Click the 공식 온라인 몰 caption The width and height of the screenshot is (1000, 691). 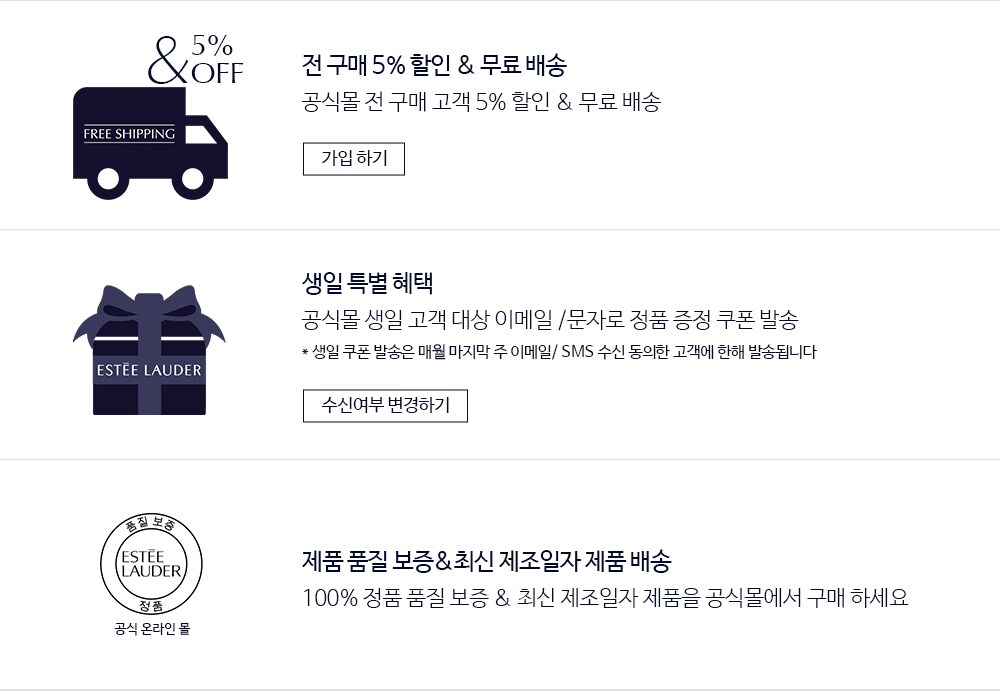[x=151, y=630]
